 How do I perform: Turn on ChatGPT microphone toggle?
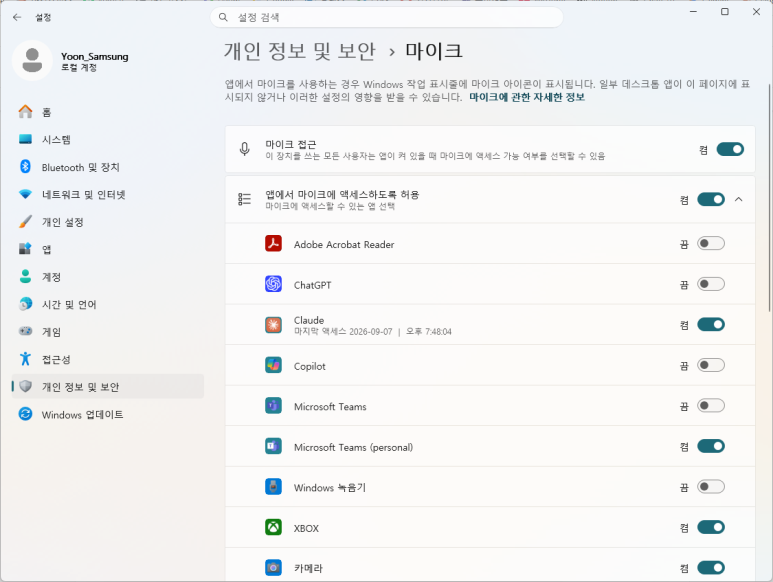pyautogui.click(x=711, y=284)
